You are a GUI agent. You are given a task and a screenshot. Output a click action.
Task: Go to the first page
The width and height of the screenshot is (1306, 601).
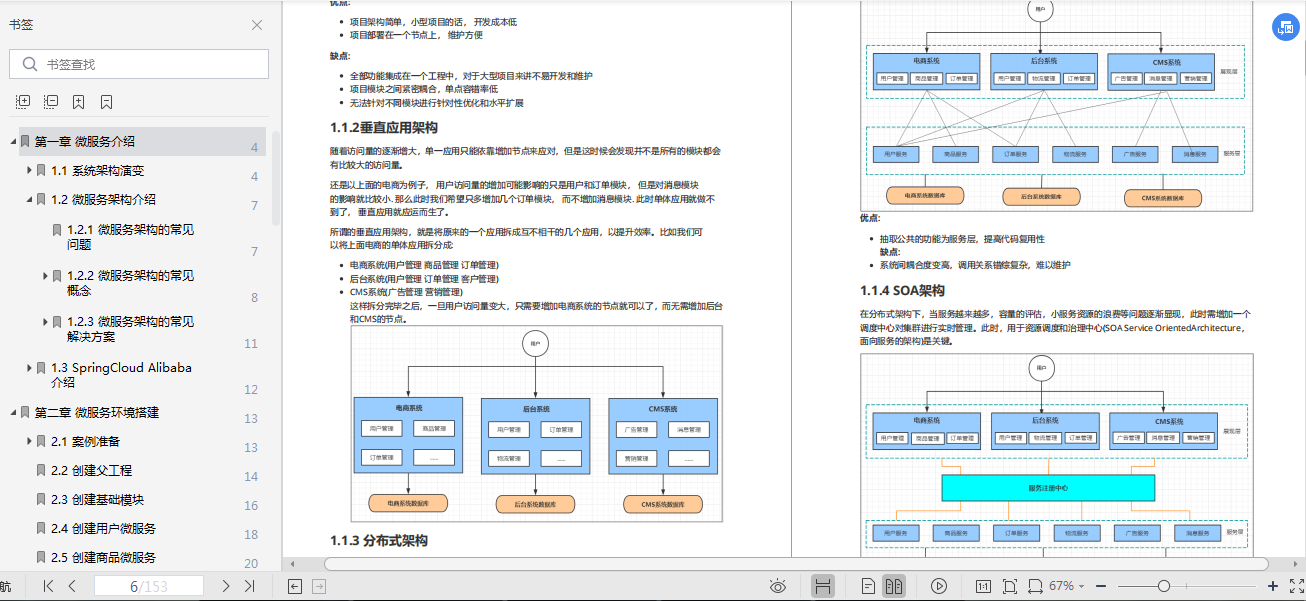point(48,586)
